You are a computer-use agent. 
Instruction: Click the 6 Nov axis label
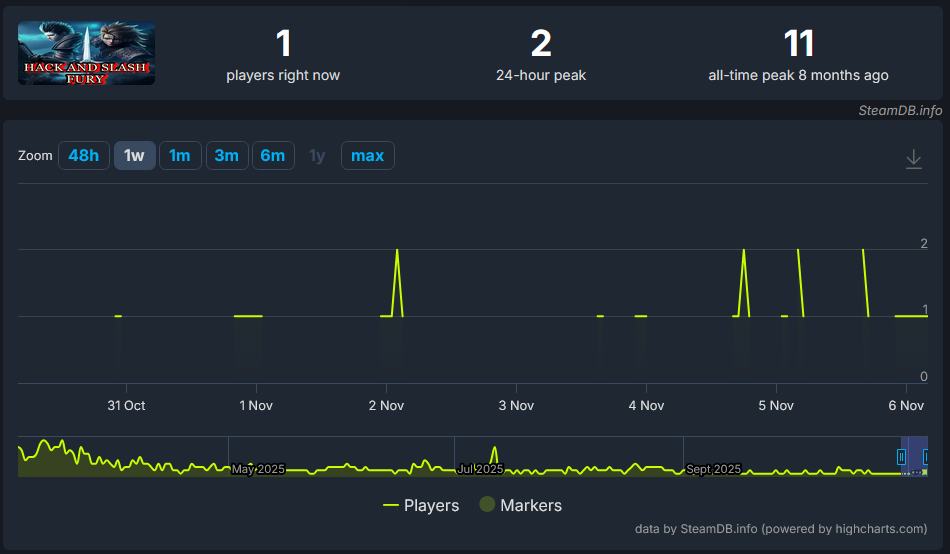click(x=906, y=405)
